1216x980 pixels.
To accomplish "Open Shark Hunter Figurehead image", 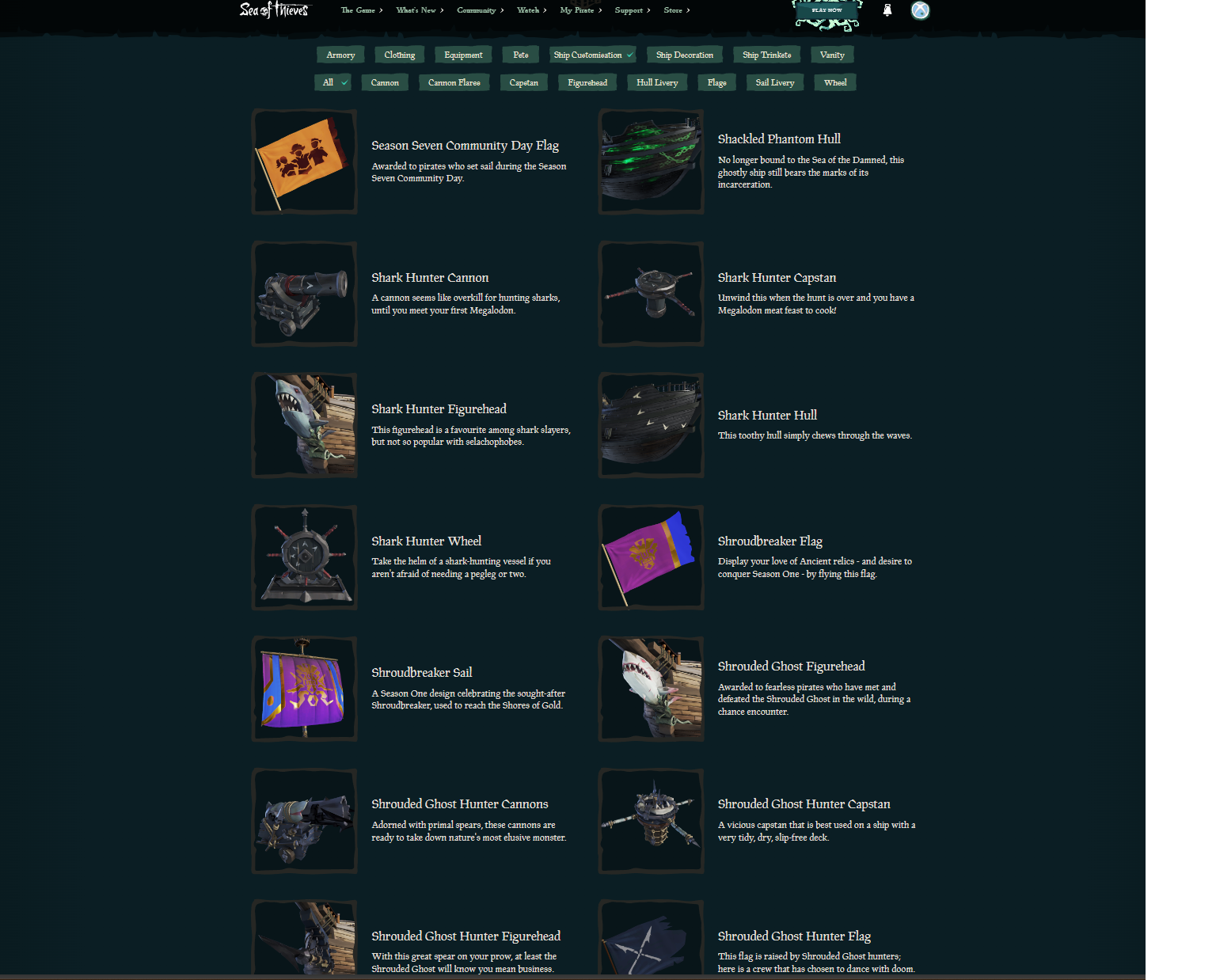I will coord(305,426).
